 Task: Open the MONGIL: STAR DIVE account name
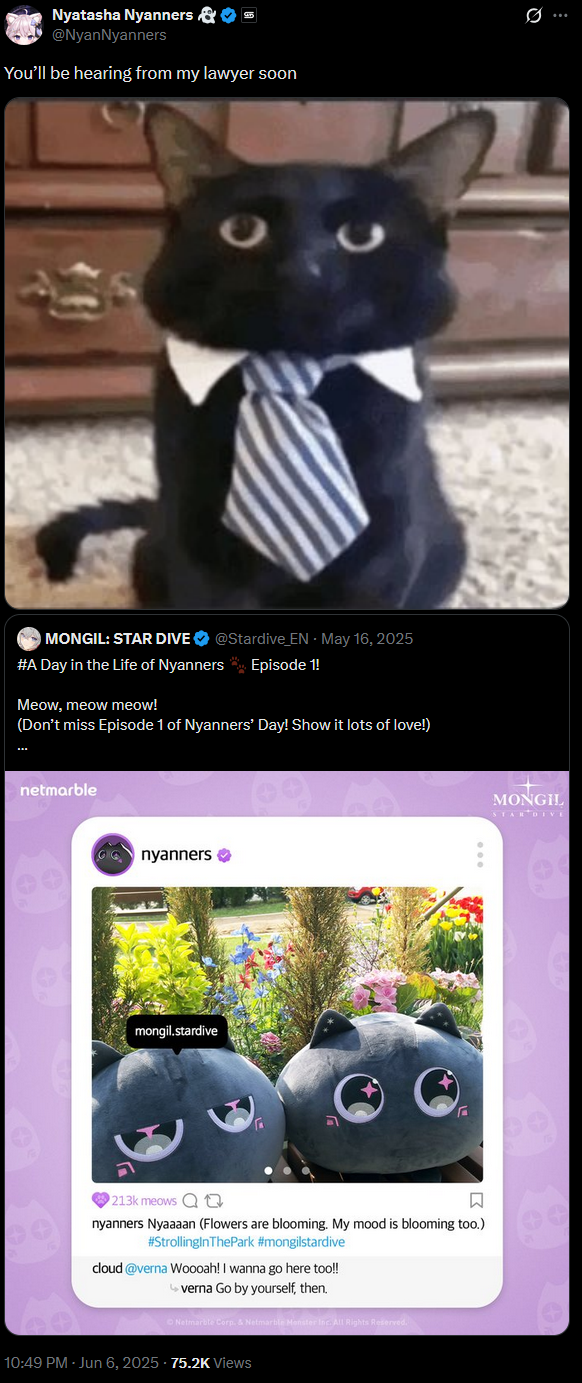point(118,638)
